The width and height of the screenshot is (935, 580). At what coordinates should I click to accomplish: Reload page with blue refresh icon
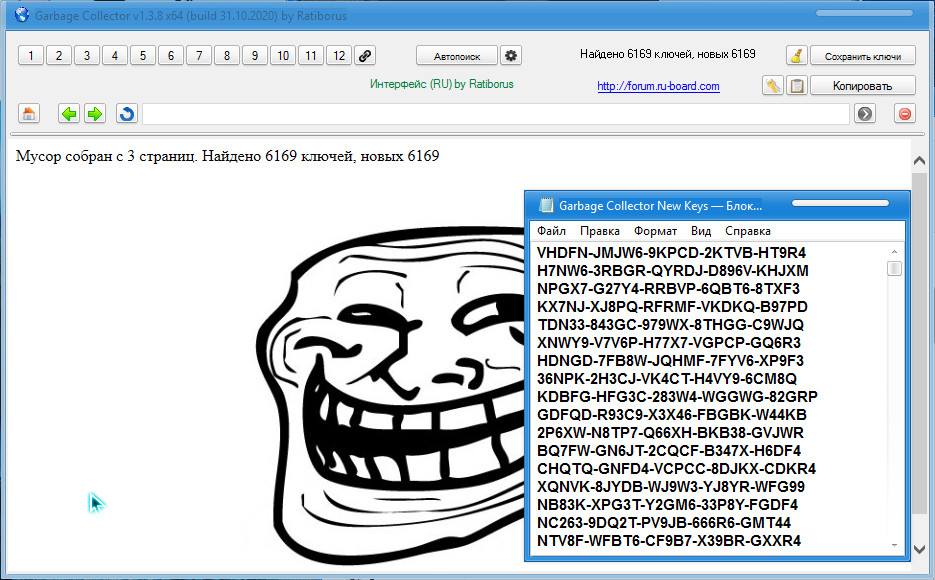[x=126, y=114]
